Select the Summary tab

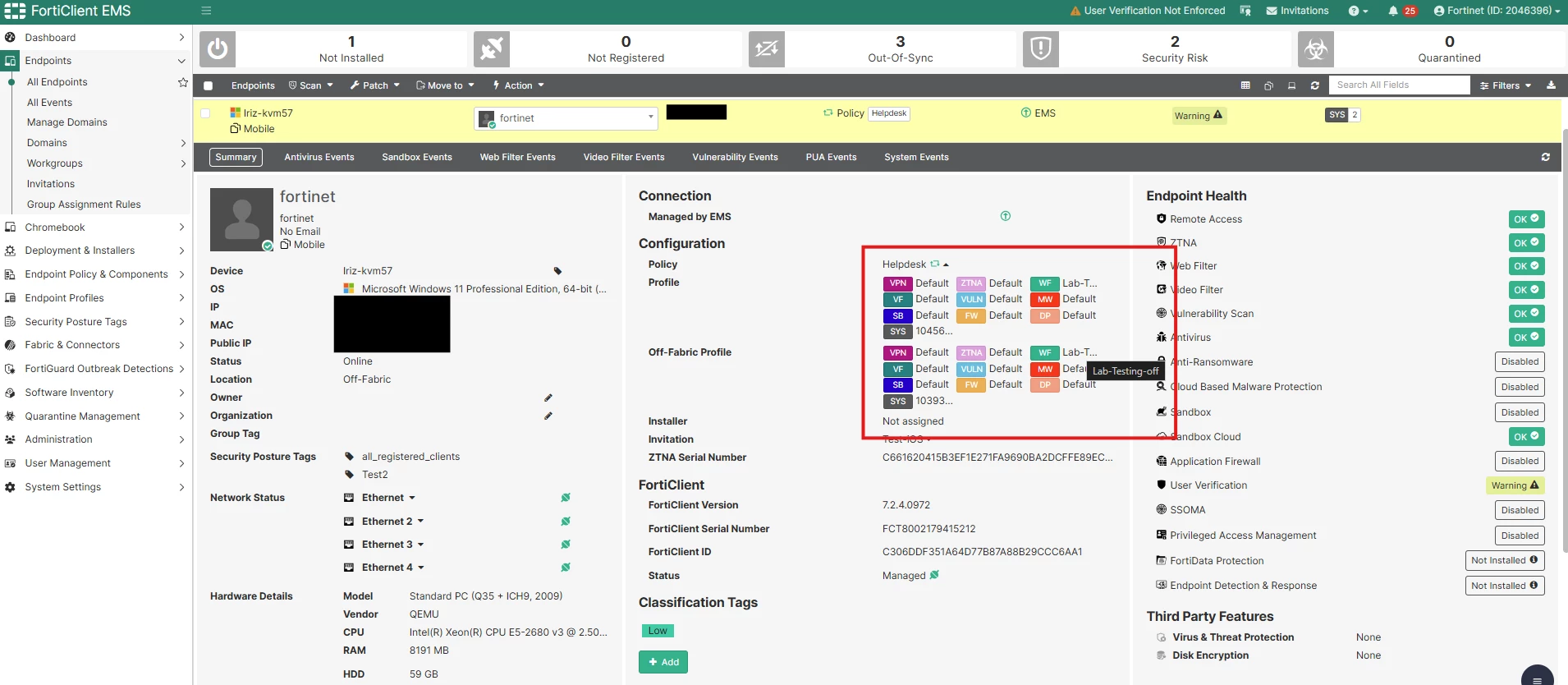(x=236, y=157)
